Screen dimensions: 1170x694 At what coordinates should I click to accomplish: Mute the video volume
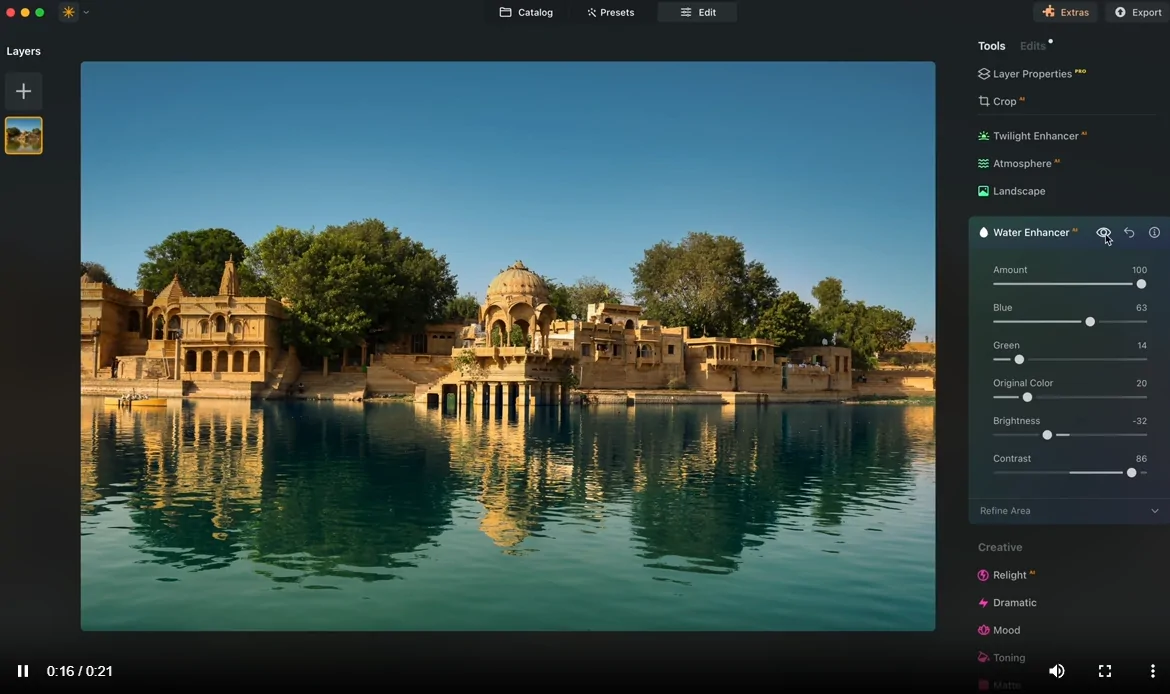[x=1056, y=671]
